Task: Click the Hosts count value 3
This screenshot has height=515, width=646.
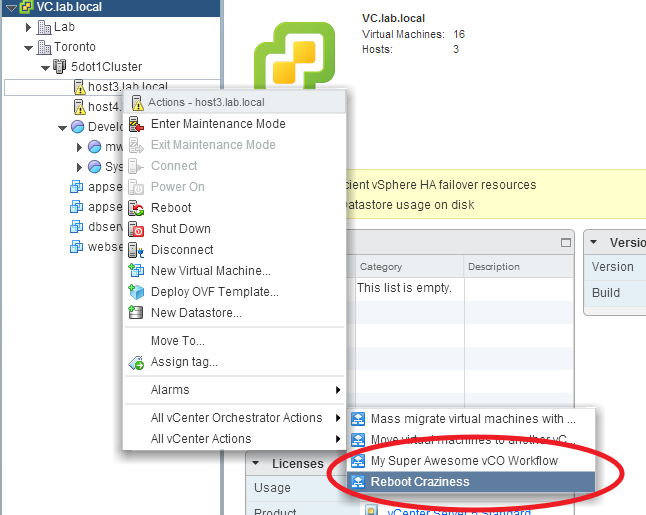Action: point(456,49)
